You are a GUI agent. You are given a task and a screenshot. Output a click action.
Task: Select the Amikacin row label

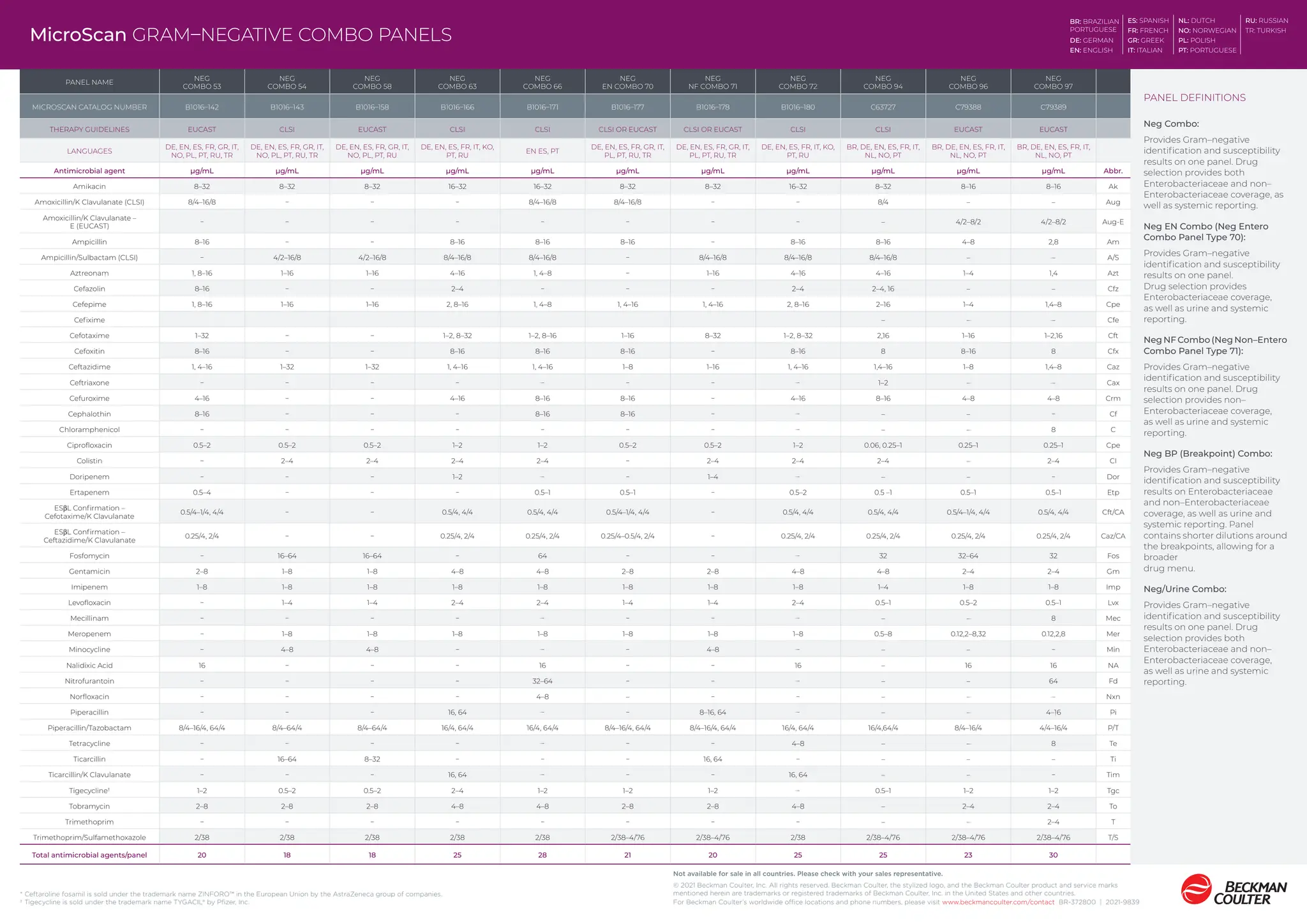tap(89, 186)
